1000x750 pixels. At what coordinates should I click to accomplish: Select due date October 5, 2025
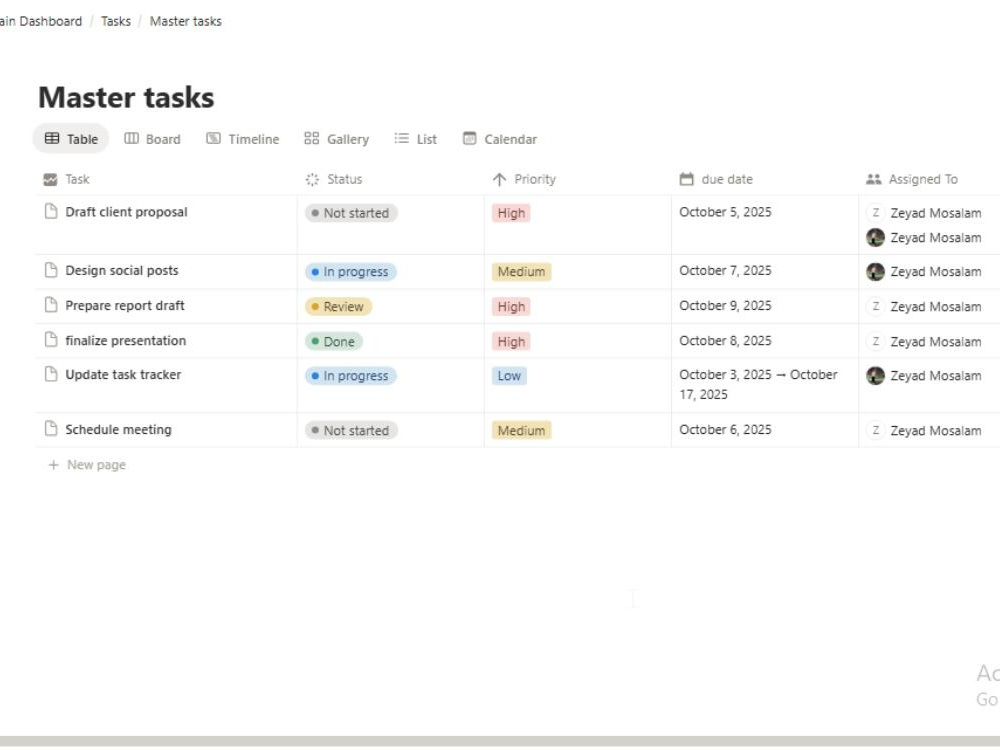click(x=725, y=212)
